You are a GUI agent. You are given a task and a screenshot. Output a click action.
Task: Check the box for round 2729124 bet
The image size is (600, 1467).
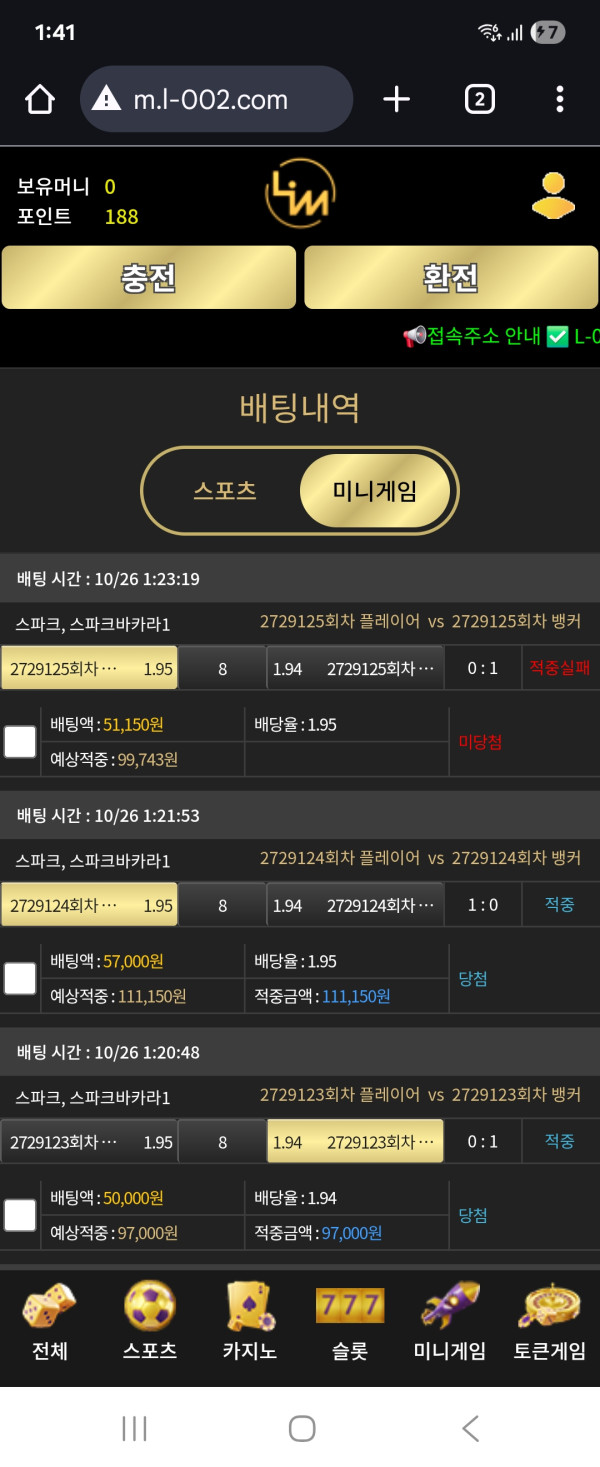pyautogui.click(x=20, y=978)
